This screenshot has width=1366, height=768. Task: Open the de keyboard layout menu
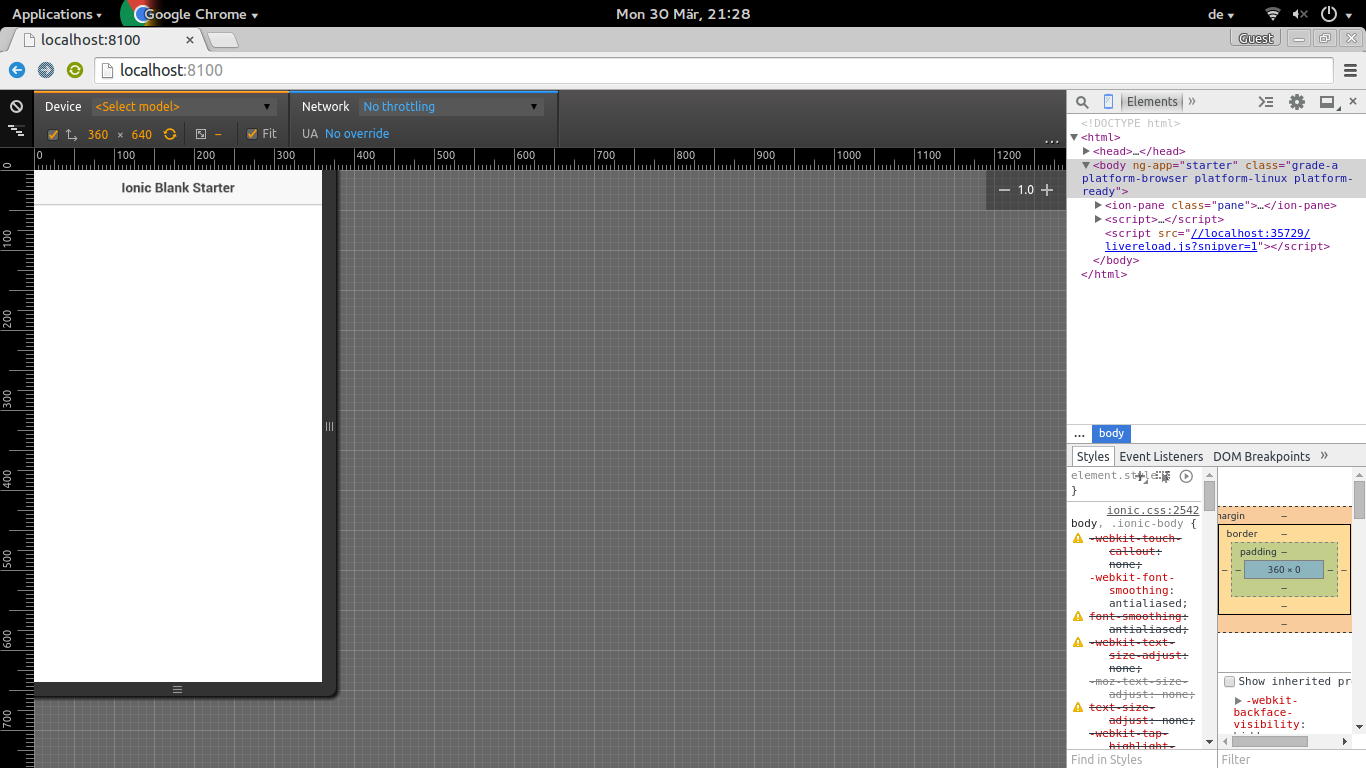point(1221,14)
